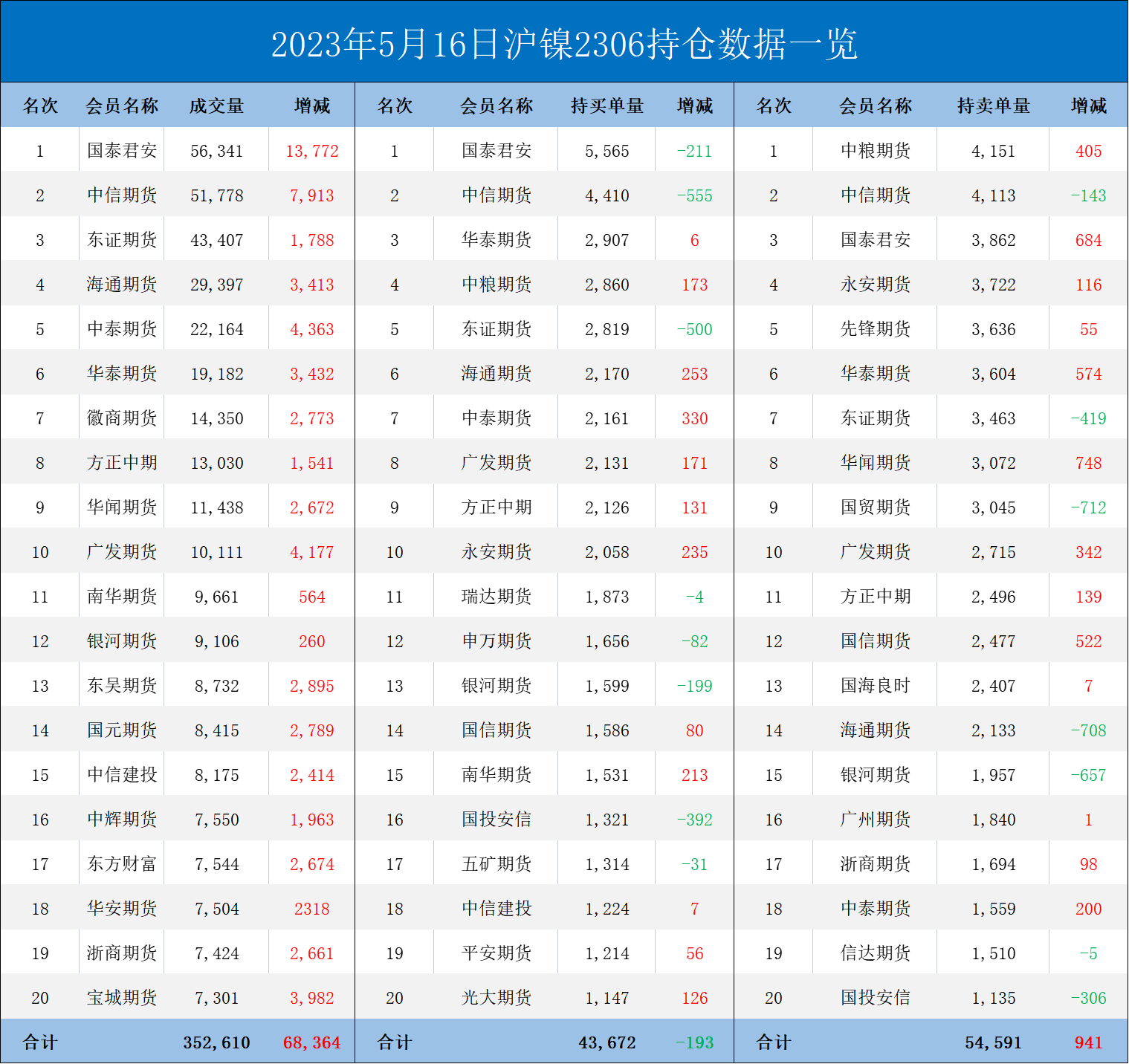The image size is (1129, 1064).
Task: Click 宝城期货 member name
Action: click(x=122, y=997)
